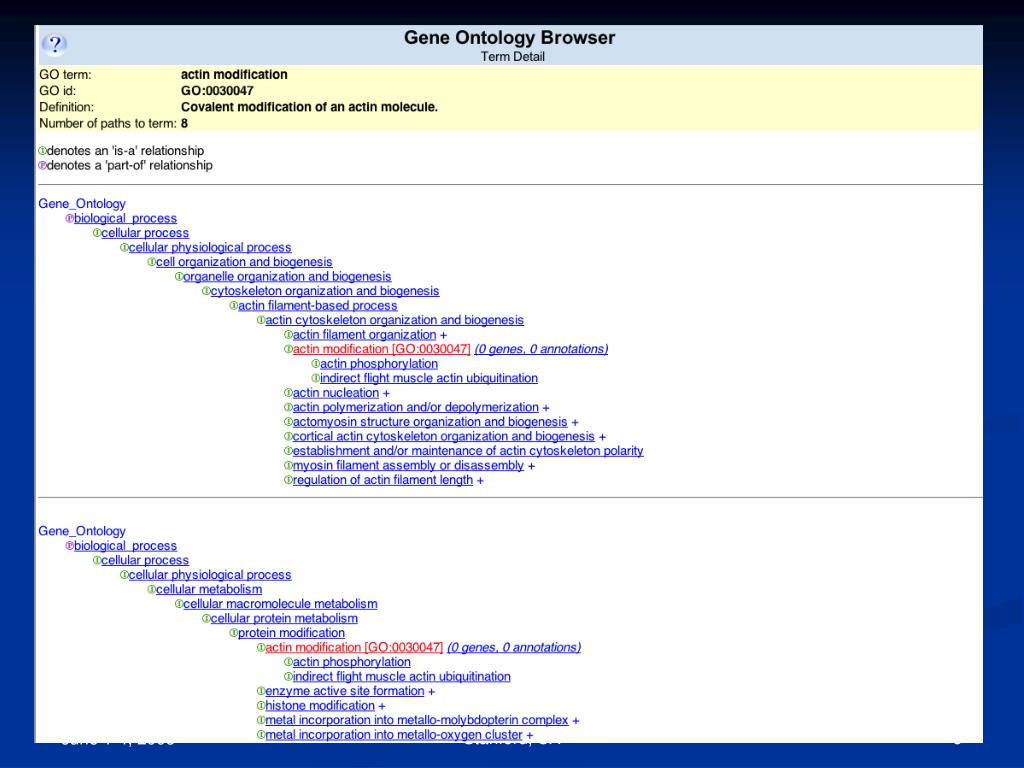Click is-a icon beside actin nucleation
The image size is (1024, 768).
pos(288,392)
